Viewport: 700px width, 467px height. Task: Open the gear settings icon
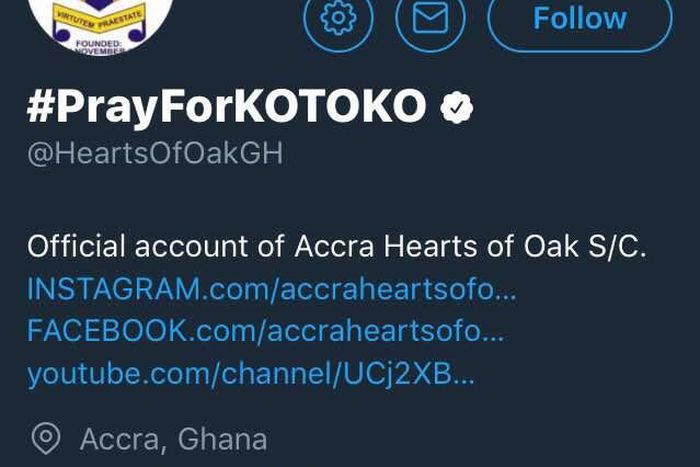[x=338, y=18]
